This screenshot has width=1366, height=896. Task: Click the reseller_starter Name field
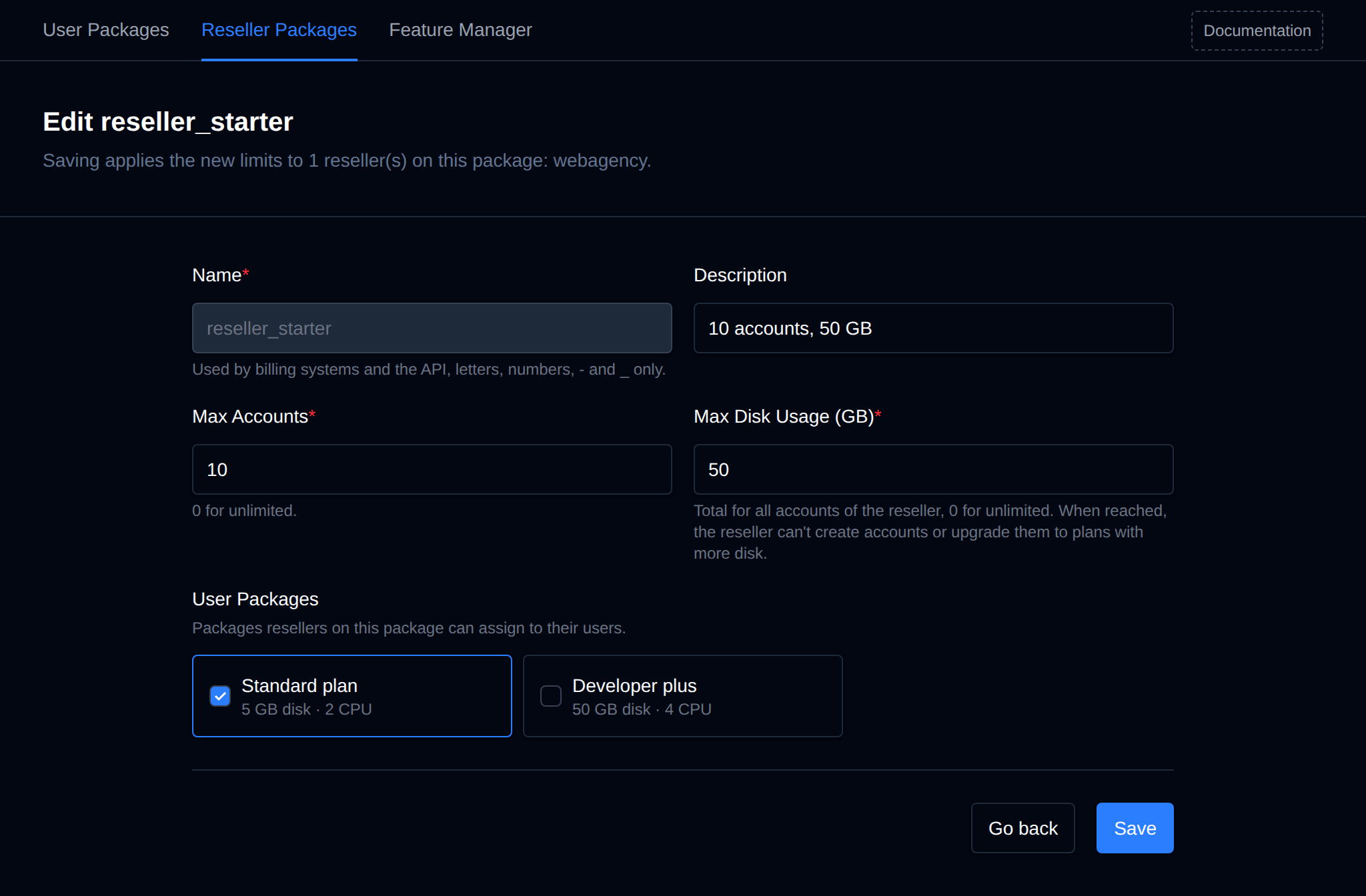point(432,328)
